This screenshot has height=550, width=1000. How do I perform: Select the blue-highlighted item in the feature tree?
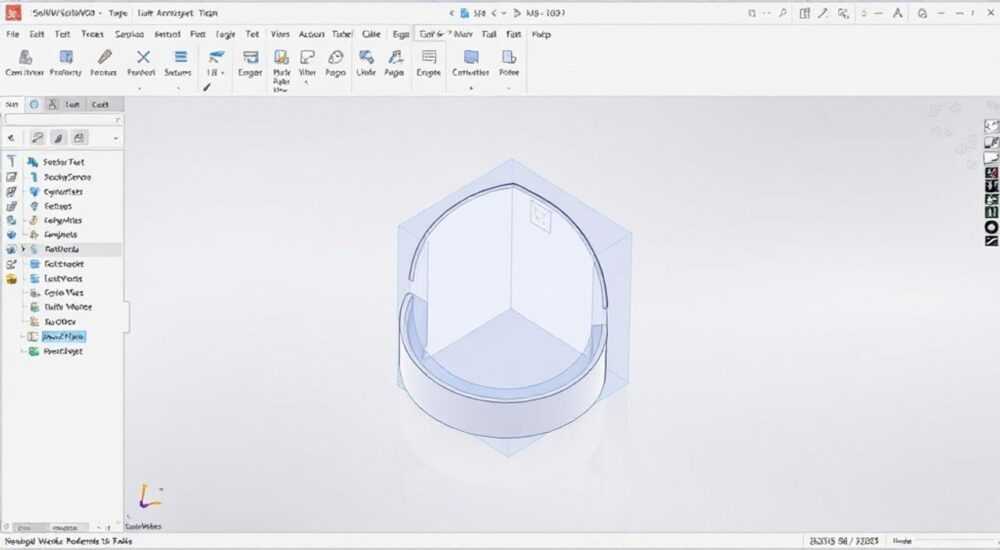(x=63, y=336)
